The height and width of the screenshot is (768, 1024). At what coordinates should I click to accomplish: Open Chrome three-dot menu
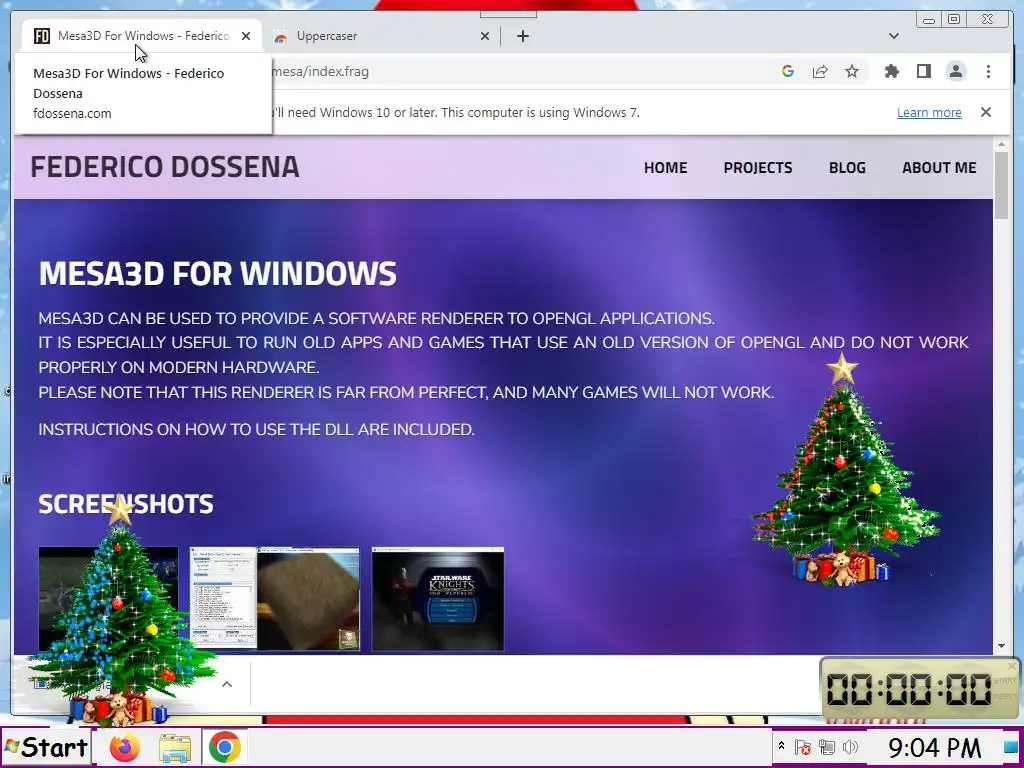pos(988,72)
